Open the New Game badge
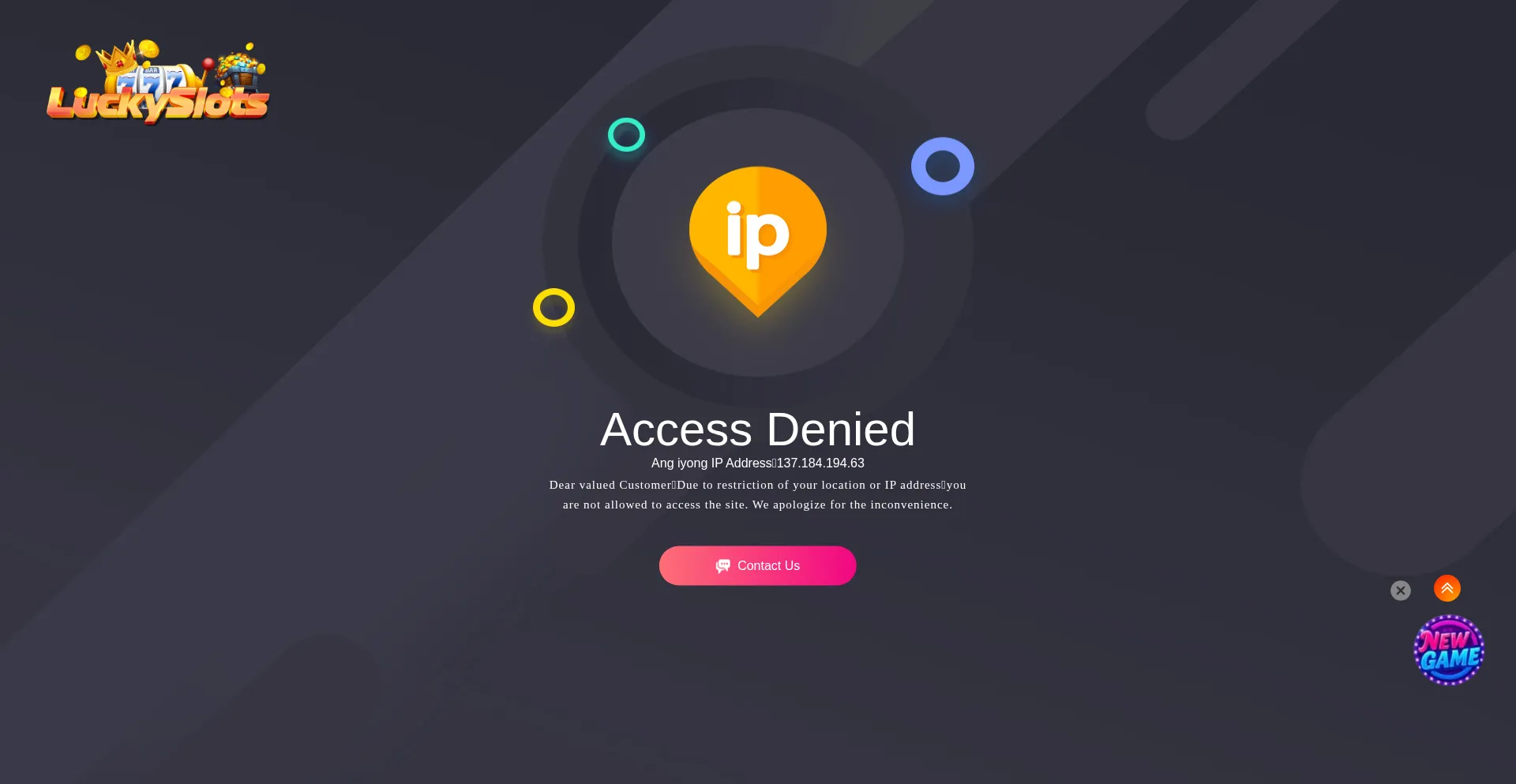Screen dimensions: 1516x784 (x=1449, y=650)
